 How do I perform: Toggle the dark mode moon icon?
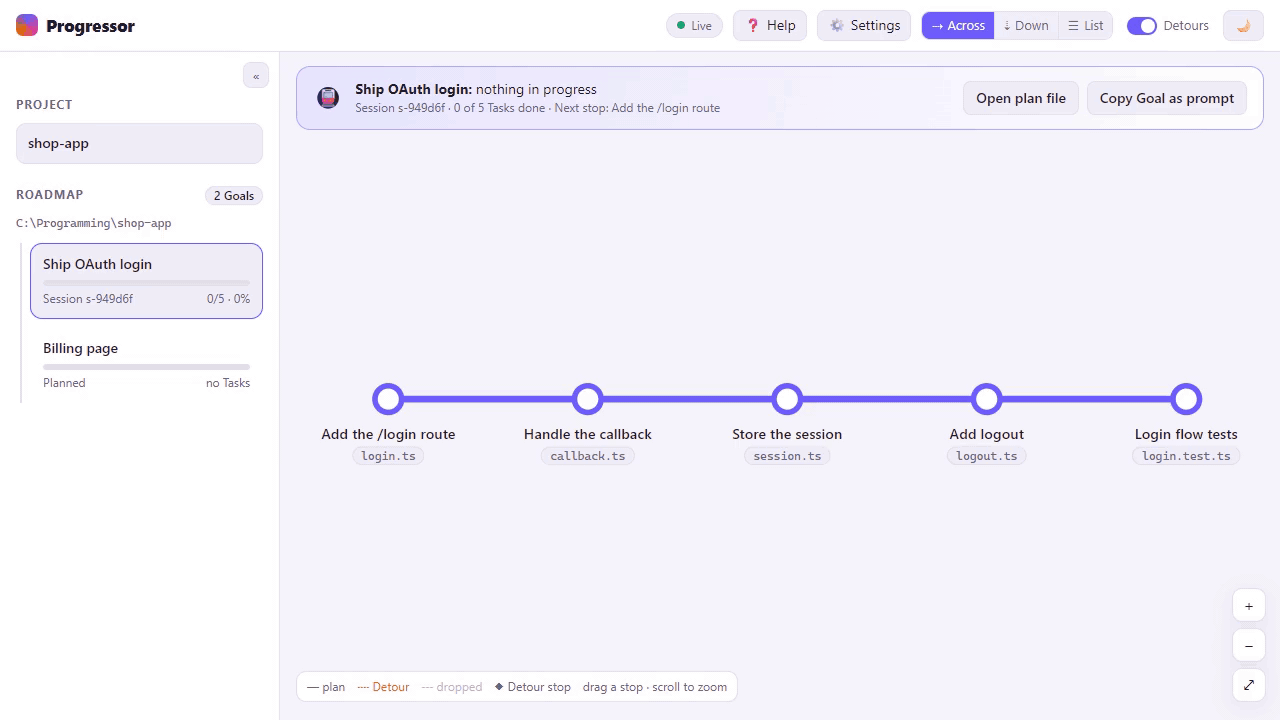(x=1243, y=25)
